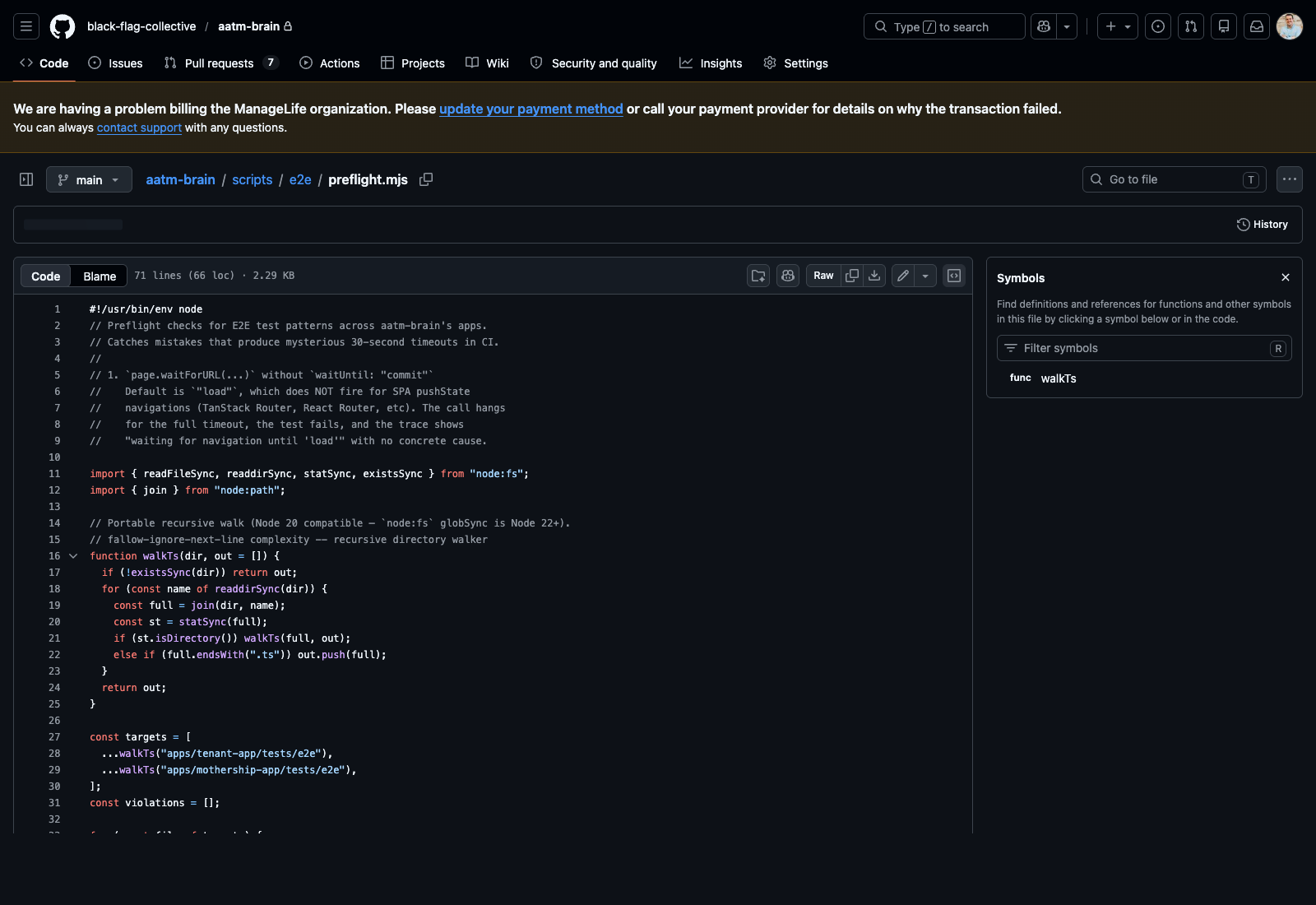Open the edit options dropdown arrow

(926, 276)
